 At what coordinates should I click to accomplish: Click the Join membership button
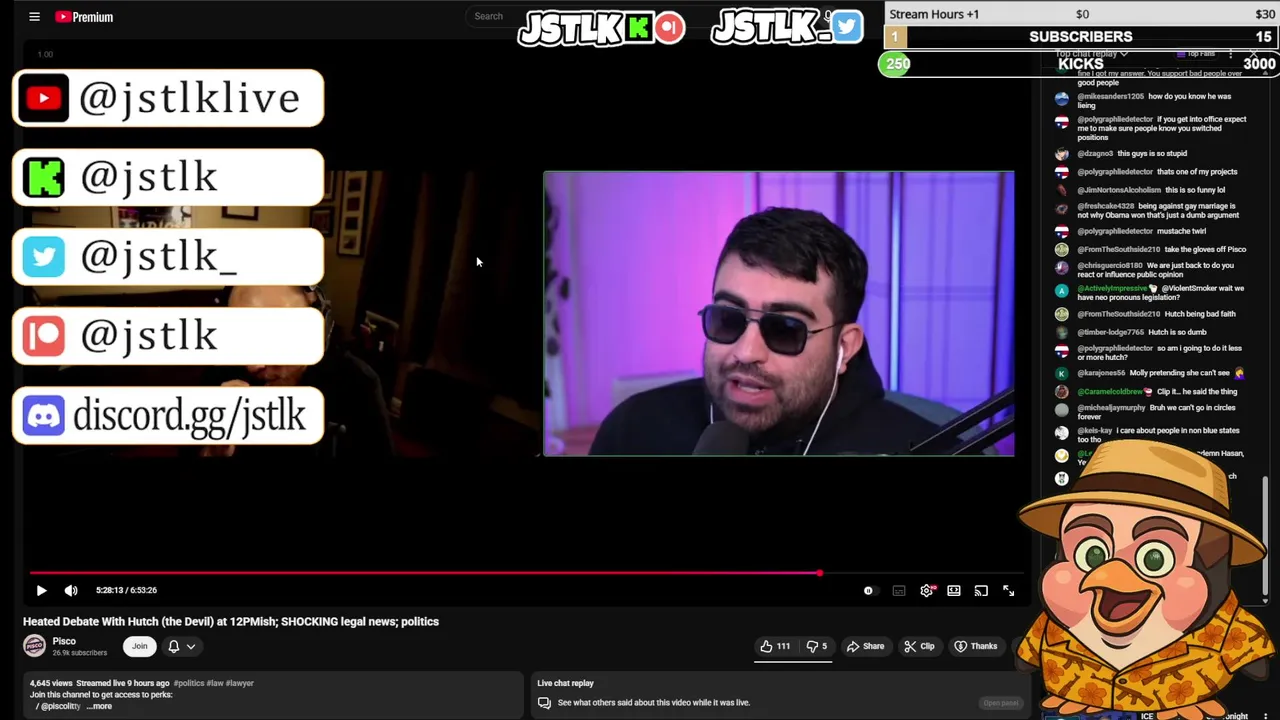(140, 646)
